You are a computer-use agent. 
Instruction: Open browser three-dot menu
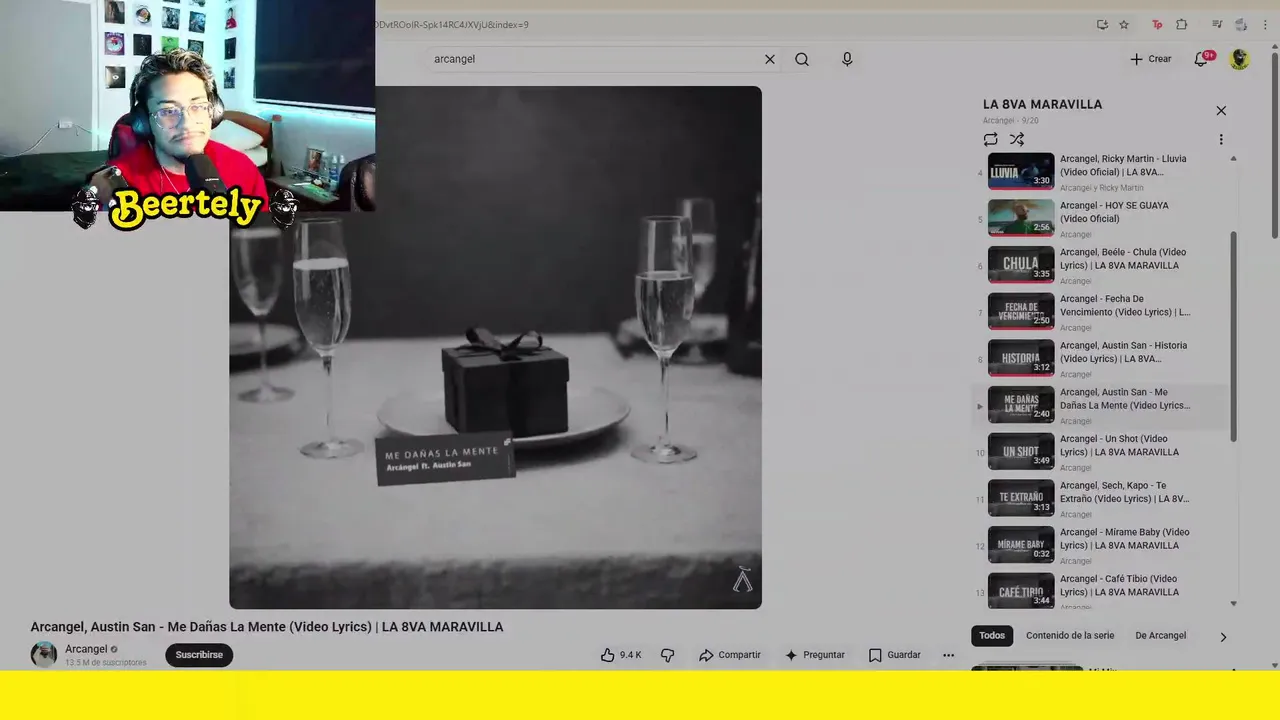1266,25
